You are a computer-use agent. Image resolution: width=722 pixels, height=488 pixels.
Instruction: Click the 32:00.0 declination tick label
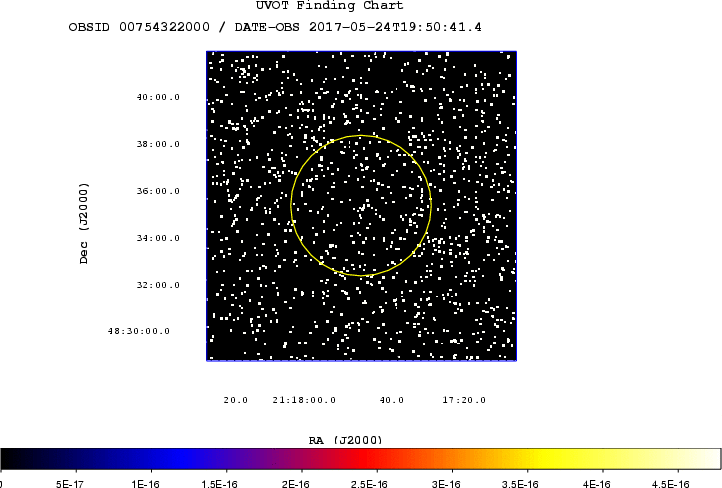pos(158,285)
